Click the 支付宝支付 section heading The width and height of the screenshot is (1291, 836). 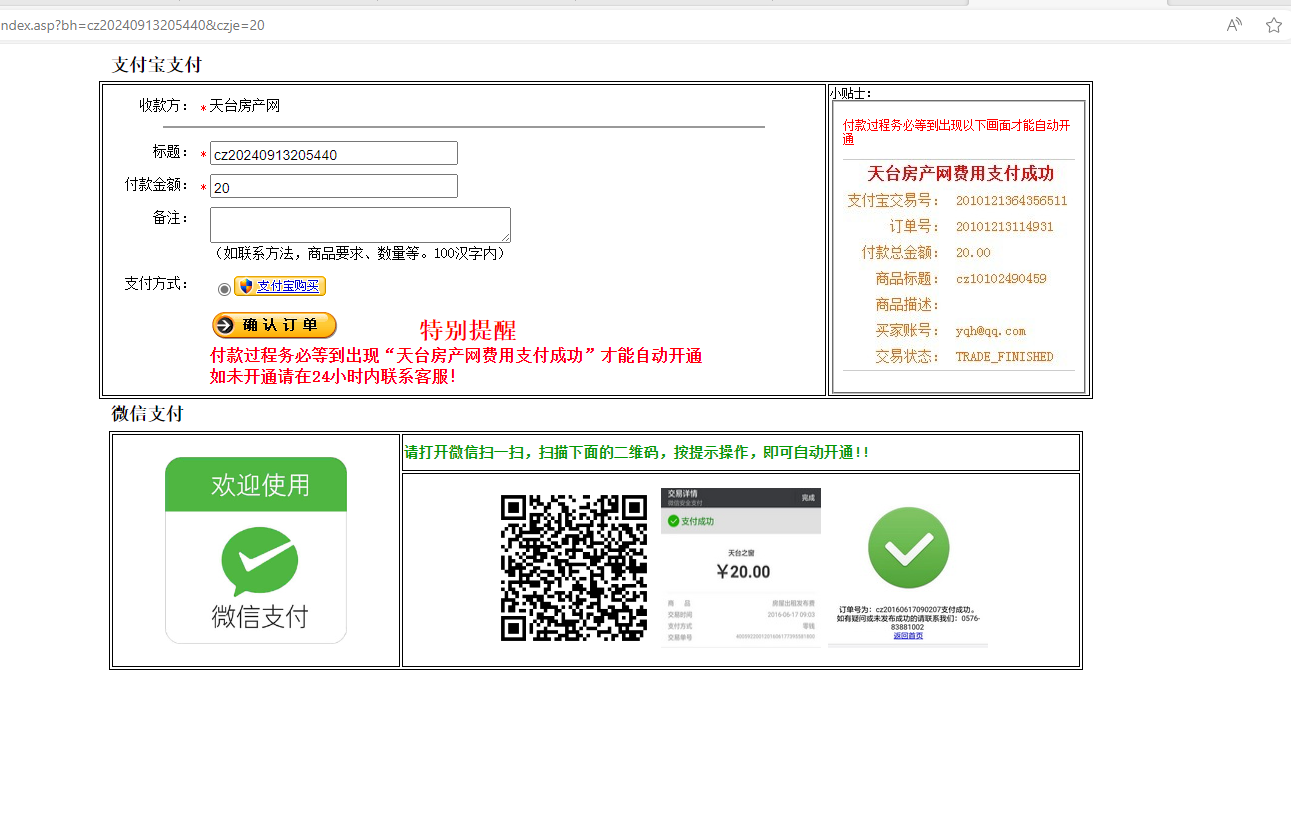point(157,65)
